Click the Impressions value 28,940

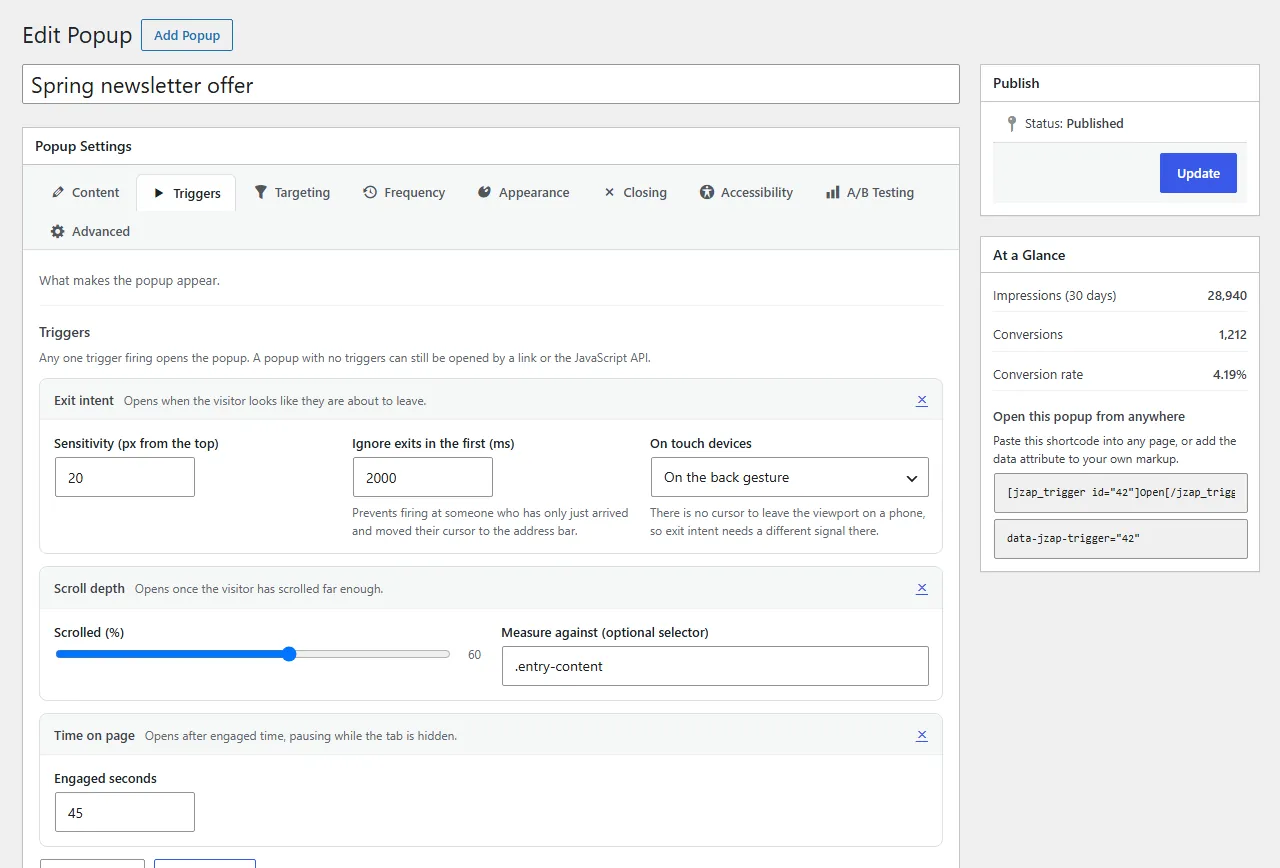click(1227, 295)
